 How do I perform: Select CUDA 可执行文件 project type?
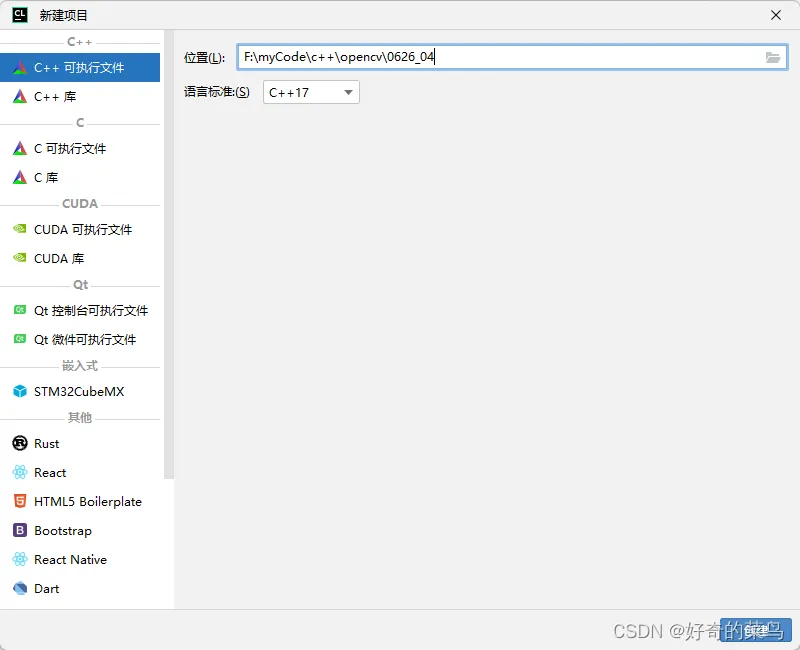[x=80, y=229]
